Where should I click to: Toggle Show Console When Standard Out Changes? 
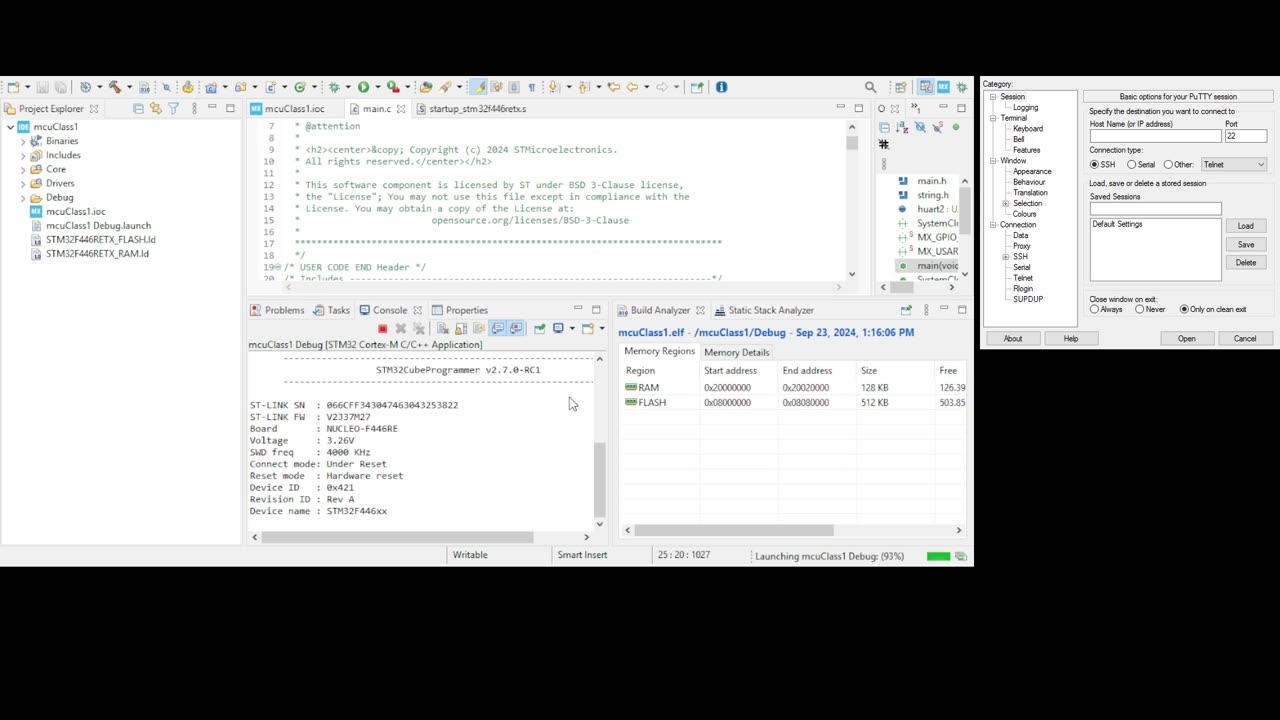499,328
